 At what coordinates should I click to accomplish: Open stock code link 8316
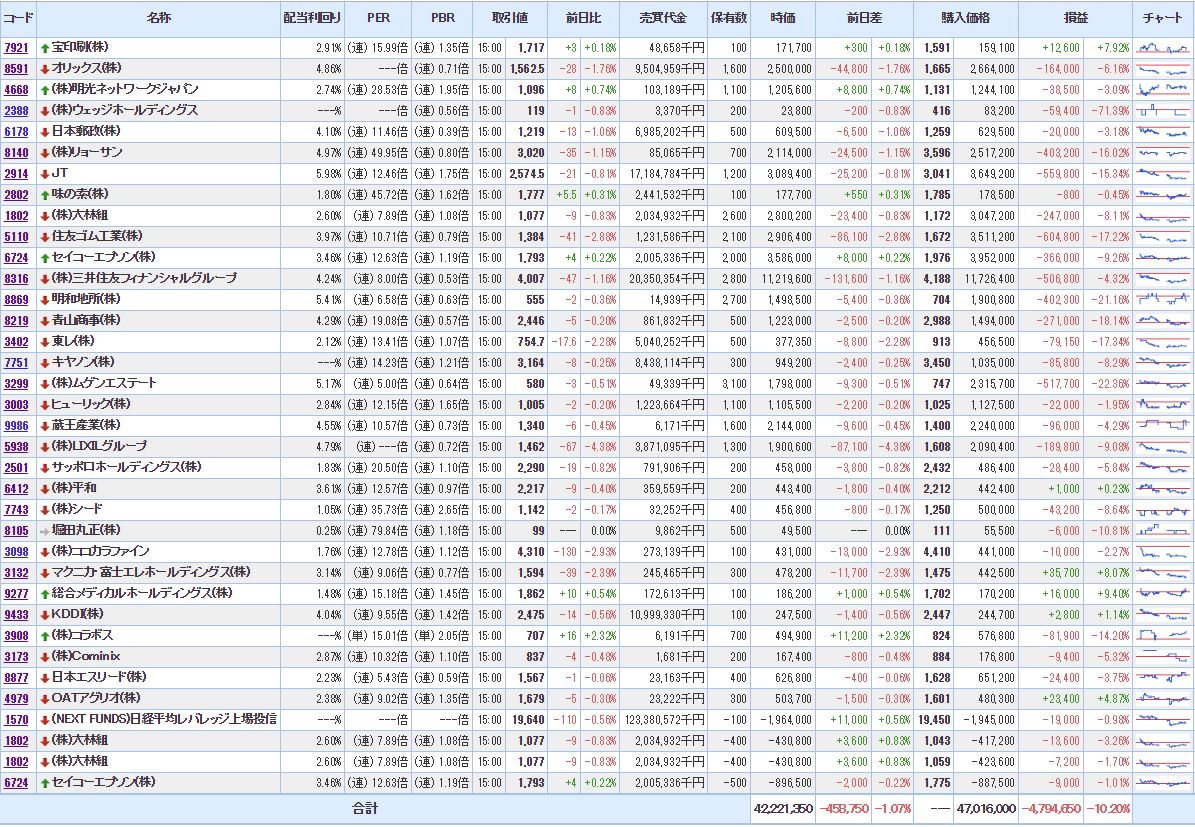pos(16,278)
